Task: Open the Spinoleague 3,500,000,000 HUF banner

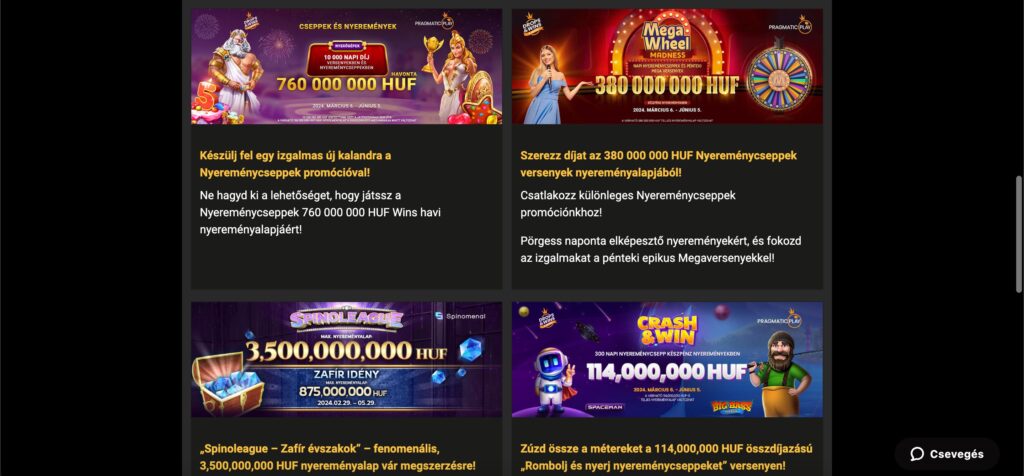Action: pyautogui.click(x=346, y=359)
